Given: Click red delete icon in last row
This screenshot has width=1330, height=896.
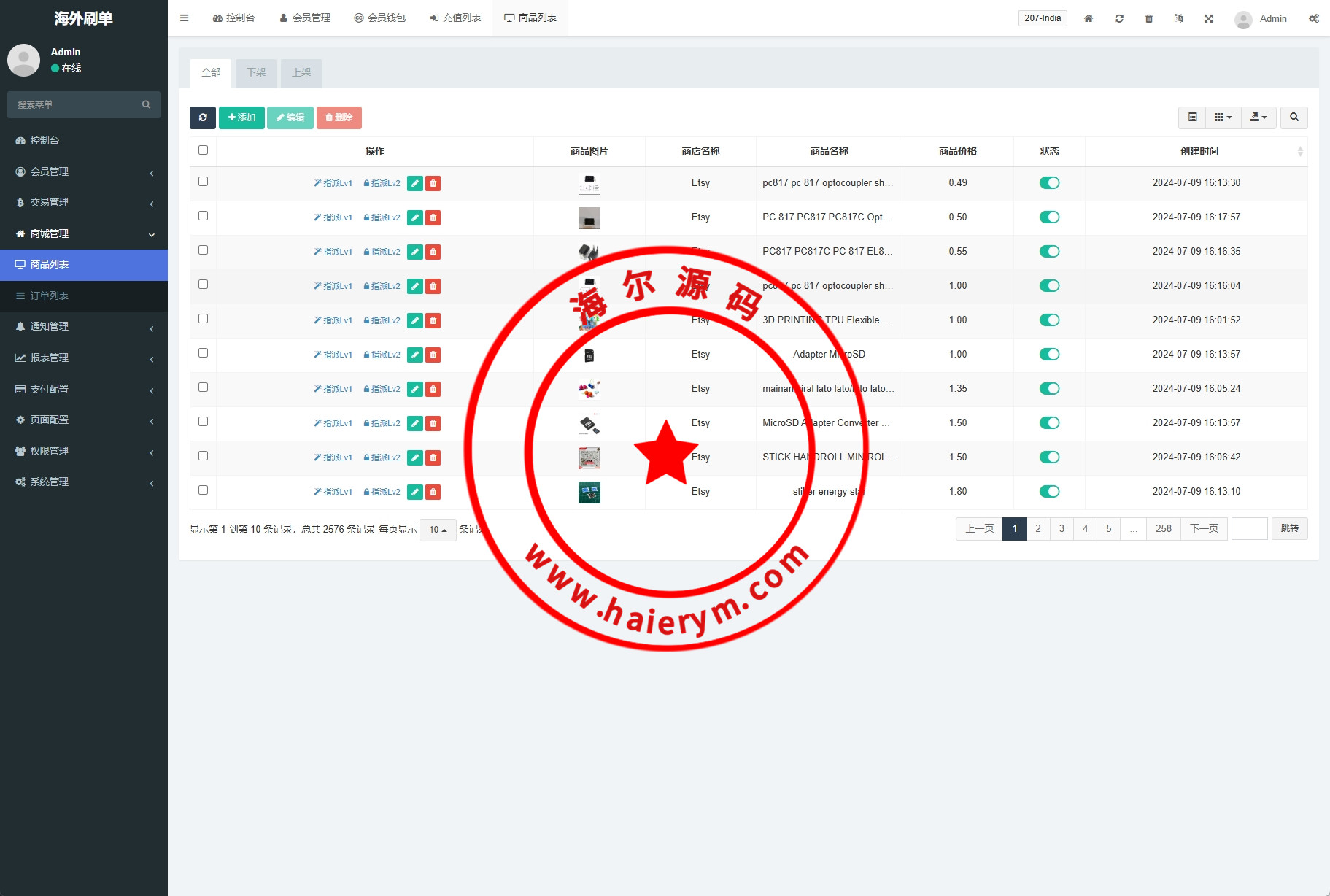Looking at the screenshot, I should point(433,493).
